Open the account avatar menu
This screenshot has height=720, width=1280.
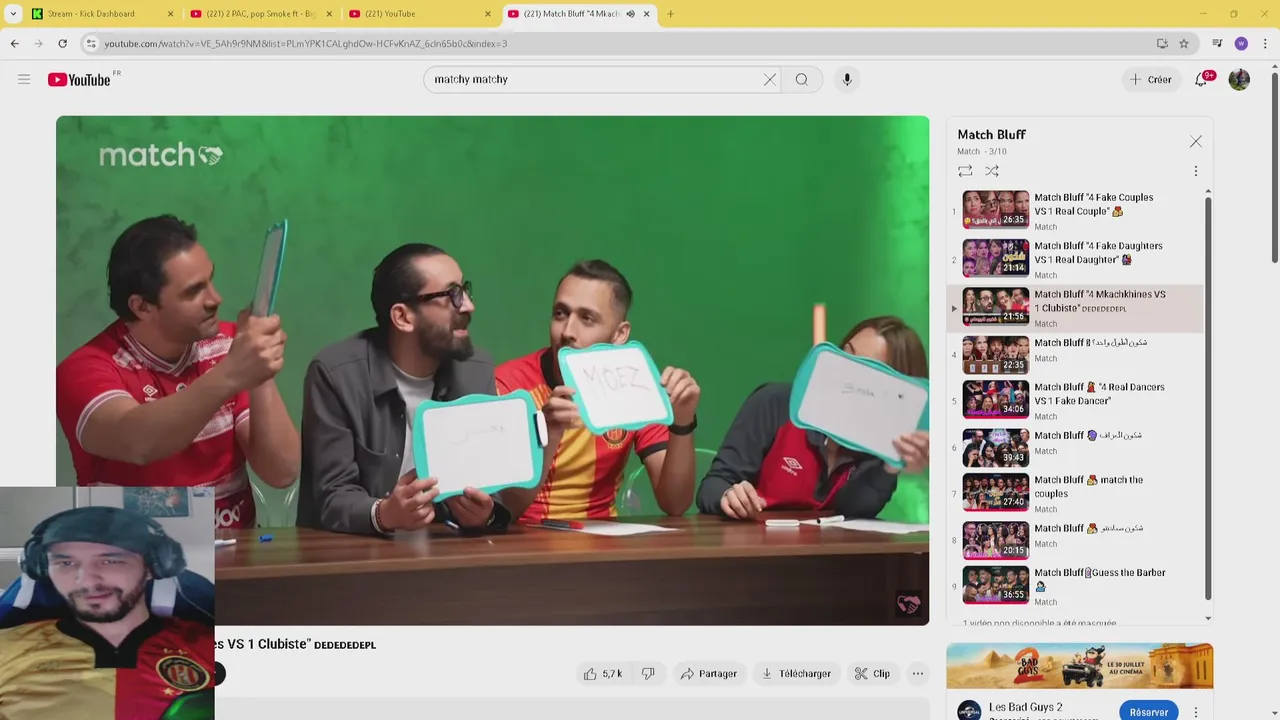(x=1239, y=79)
